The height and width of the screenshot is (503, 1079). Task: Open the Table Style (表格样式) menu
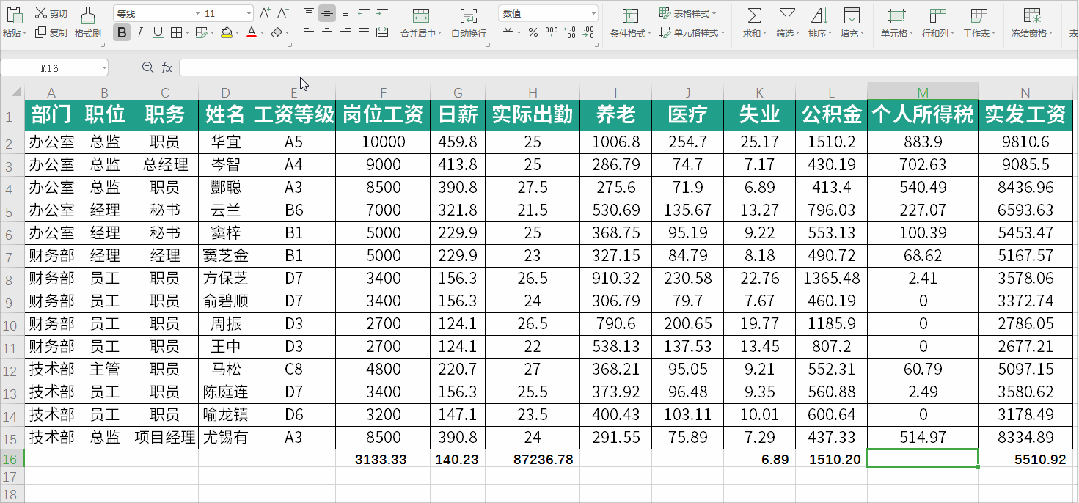pyautogui.click(x=687, y=13)
